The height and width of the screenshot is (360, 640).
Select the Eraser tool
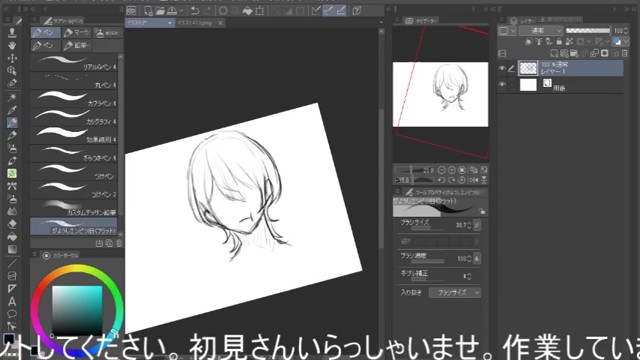click(12, 224)
